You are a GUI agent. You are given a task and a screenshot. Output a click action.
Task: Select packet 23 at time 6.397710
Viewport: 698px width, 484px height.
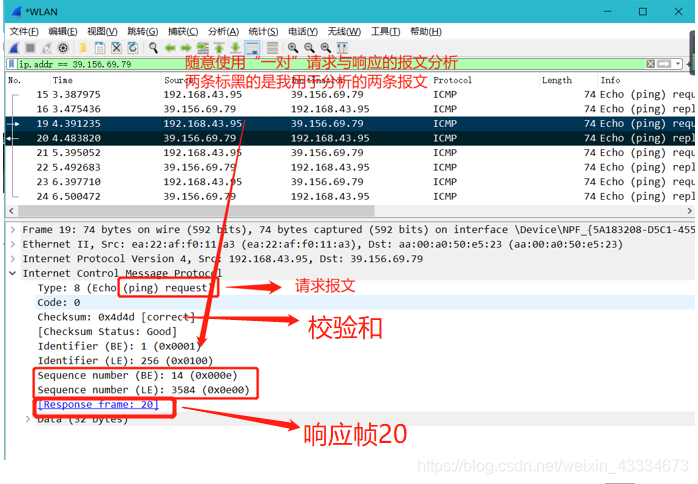[349, 182]
